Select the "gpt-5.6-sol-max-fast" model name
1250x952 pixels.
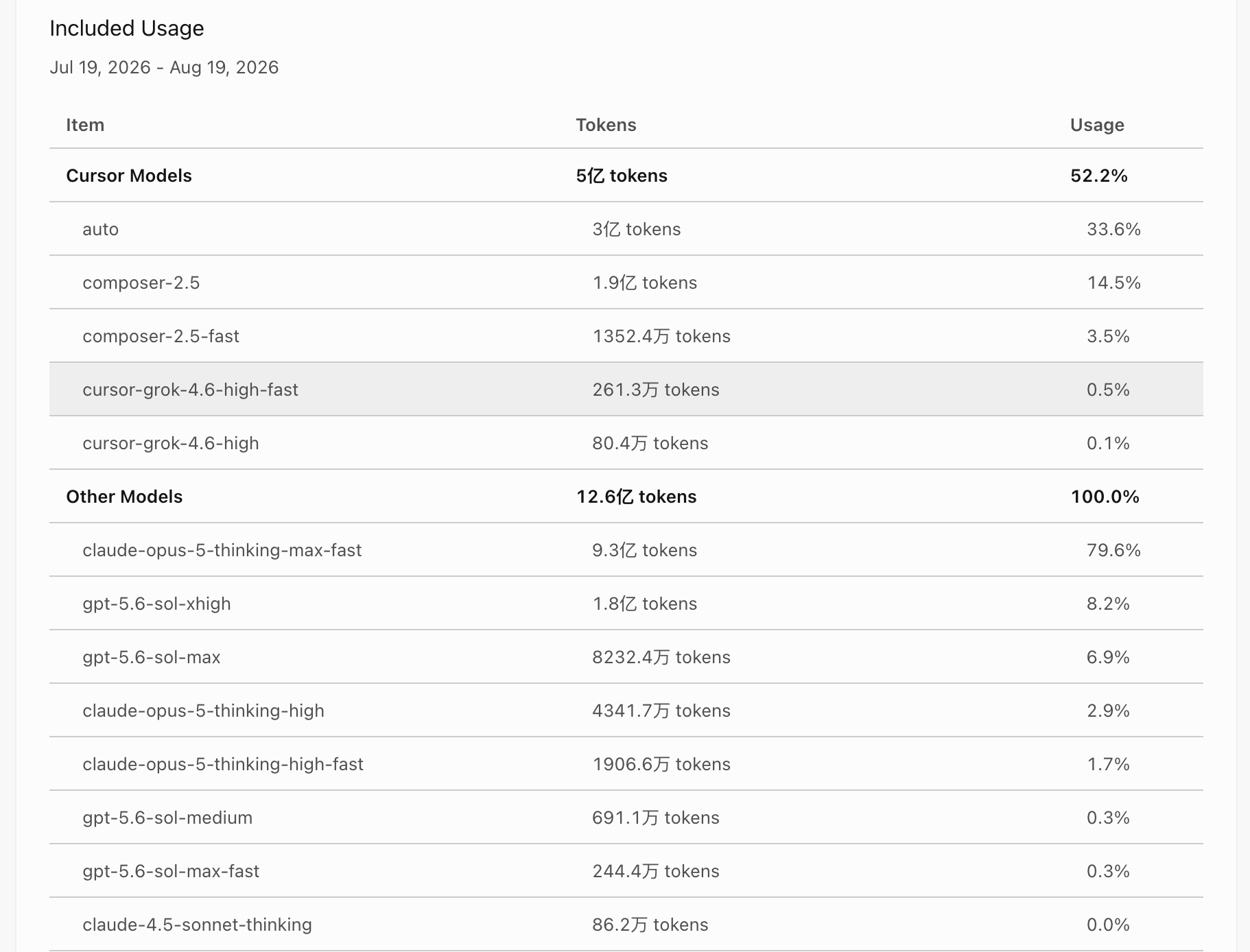171,871
